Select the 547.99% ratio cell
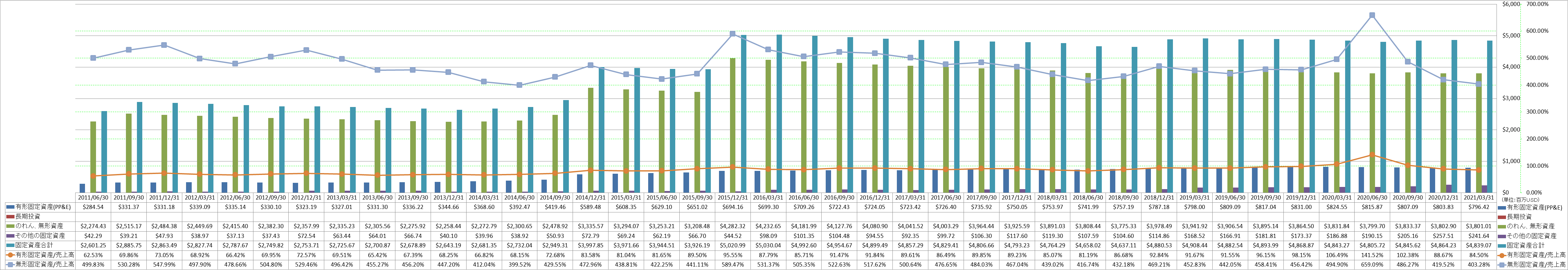The height and width of the screenshot is (270, 1568). click(x=164, y=265)
